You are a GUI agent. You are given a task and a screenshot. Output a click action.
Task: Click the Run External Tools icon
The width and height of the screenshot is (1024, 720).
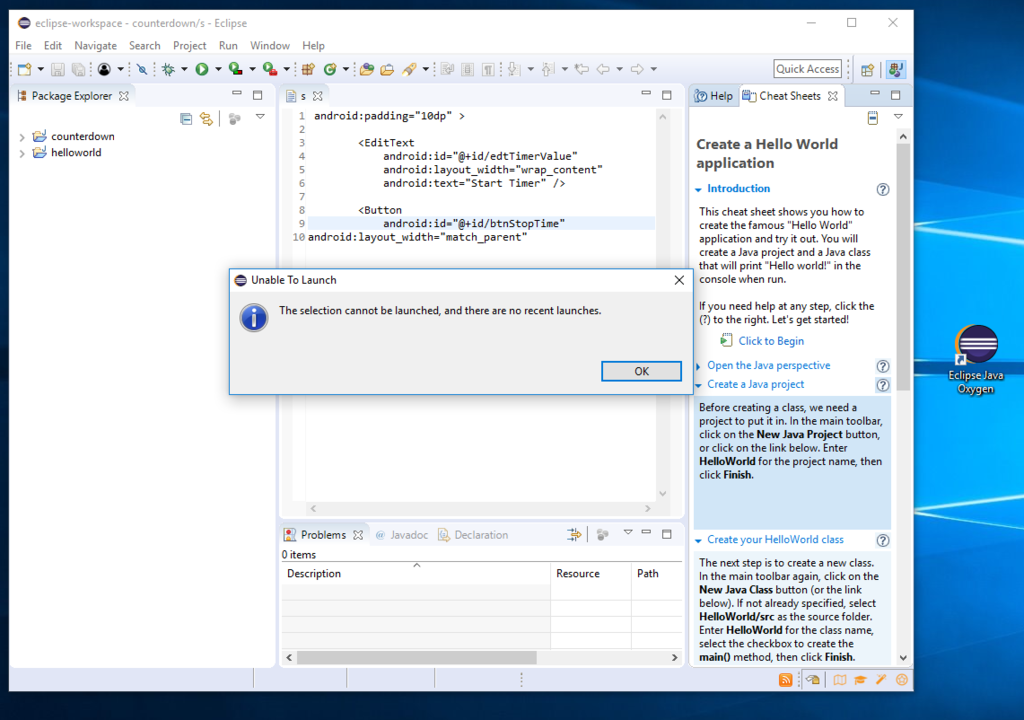[270, 69]
